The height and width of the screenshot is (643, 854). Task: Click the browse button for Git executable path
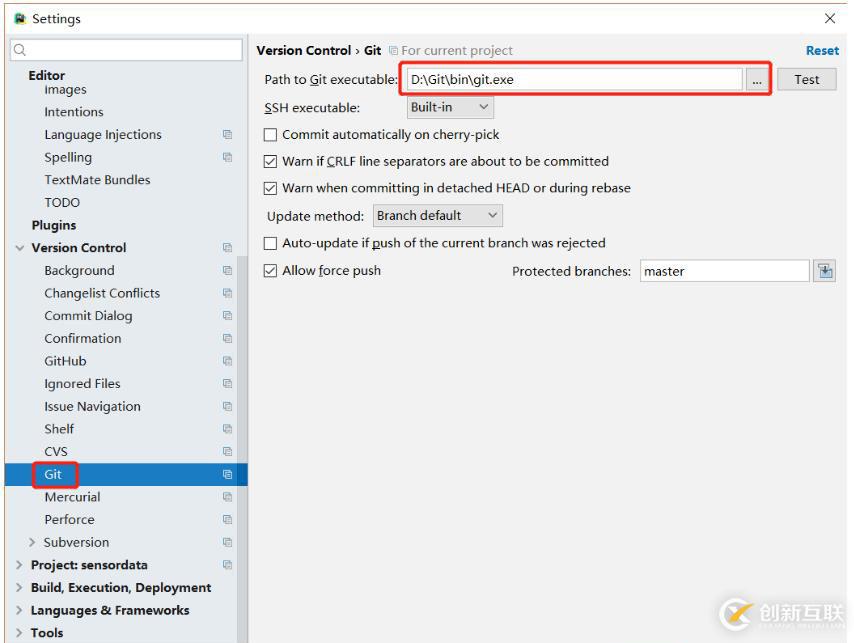(757, 80)
